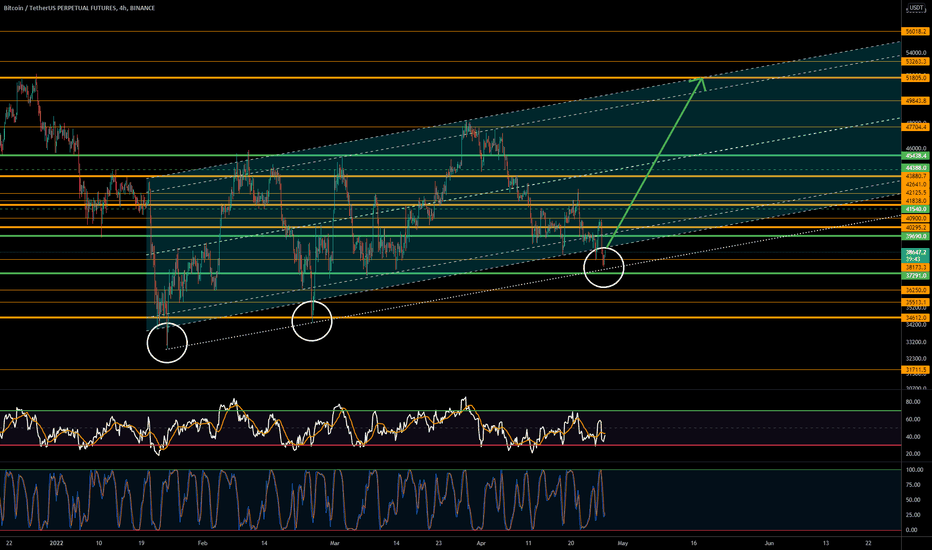Click the 54000.0 axis tick
932x550 pixels.
916,53
